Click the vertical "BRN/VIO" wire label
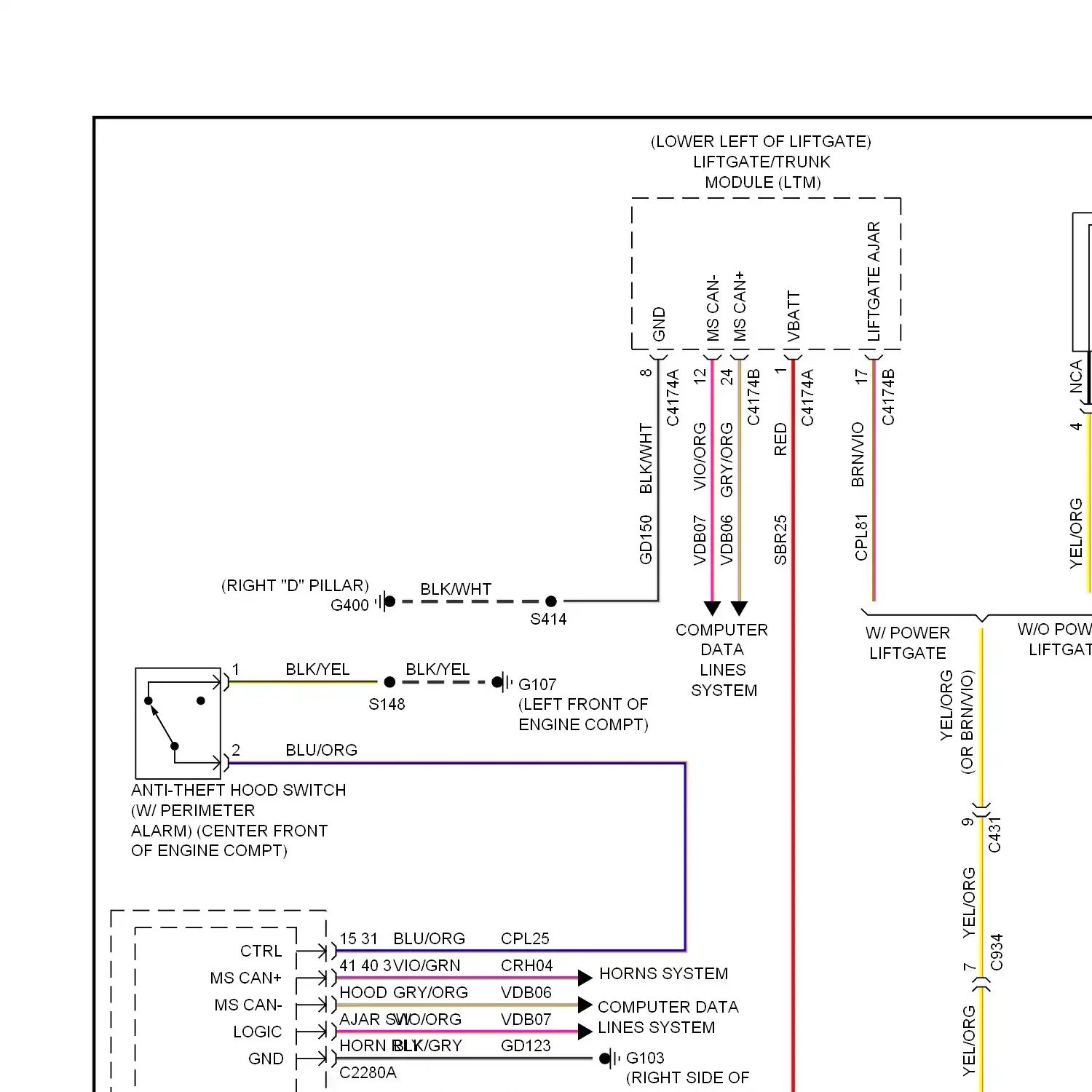The image size is (1092, 1092). coord(858,454)
